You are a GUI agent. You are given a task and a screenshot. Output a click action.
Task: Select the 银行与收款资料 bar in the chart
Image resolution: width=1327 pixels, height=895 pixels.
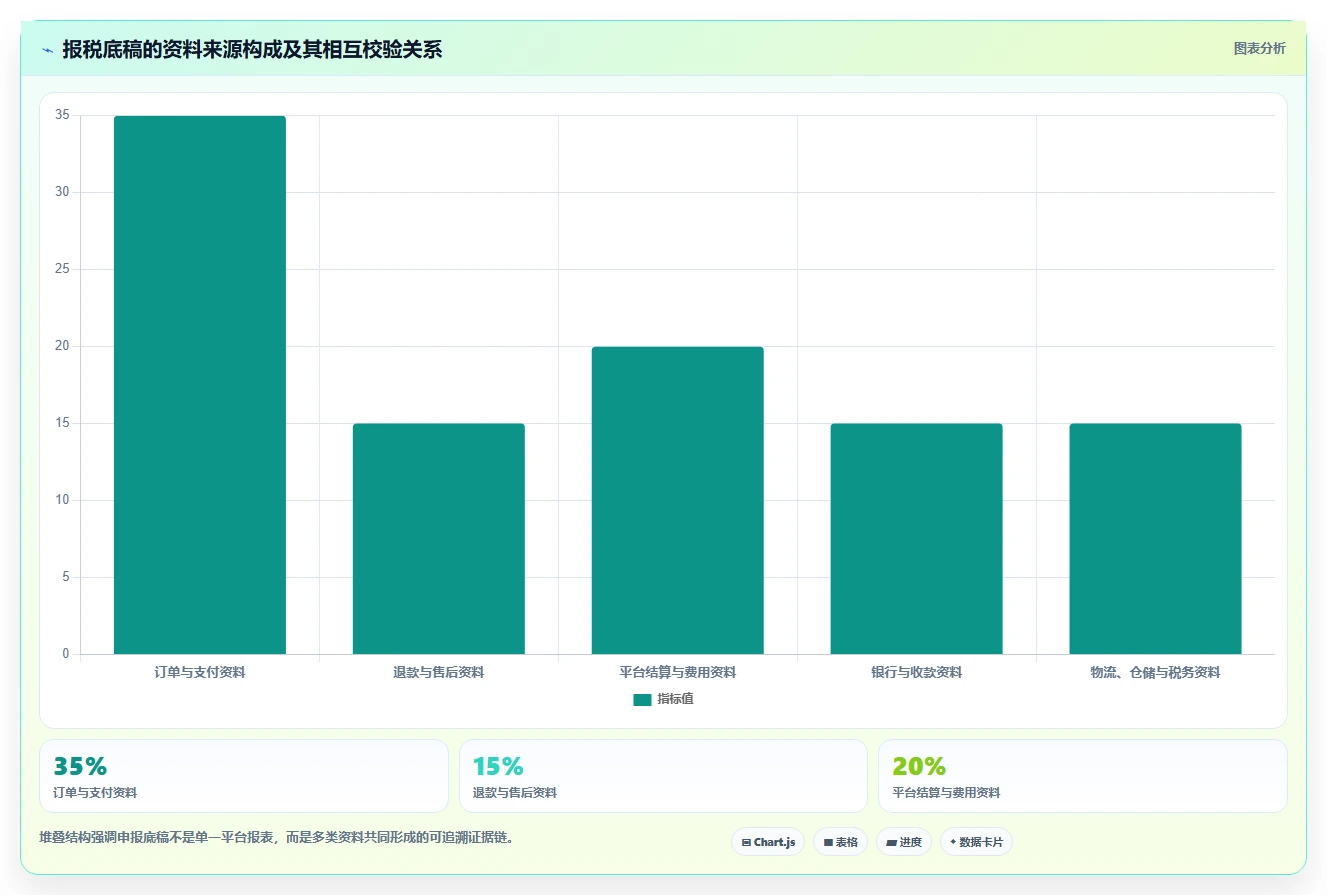[917, 539]
